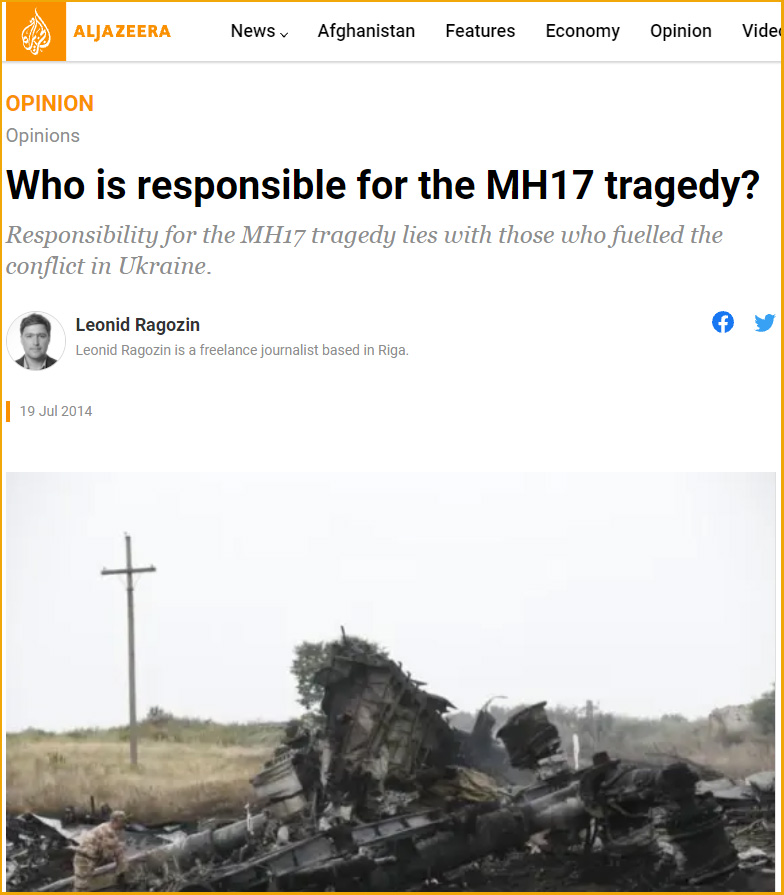Go to the Features section
784x895 pixels.
[480, 31]
